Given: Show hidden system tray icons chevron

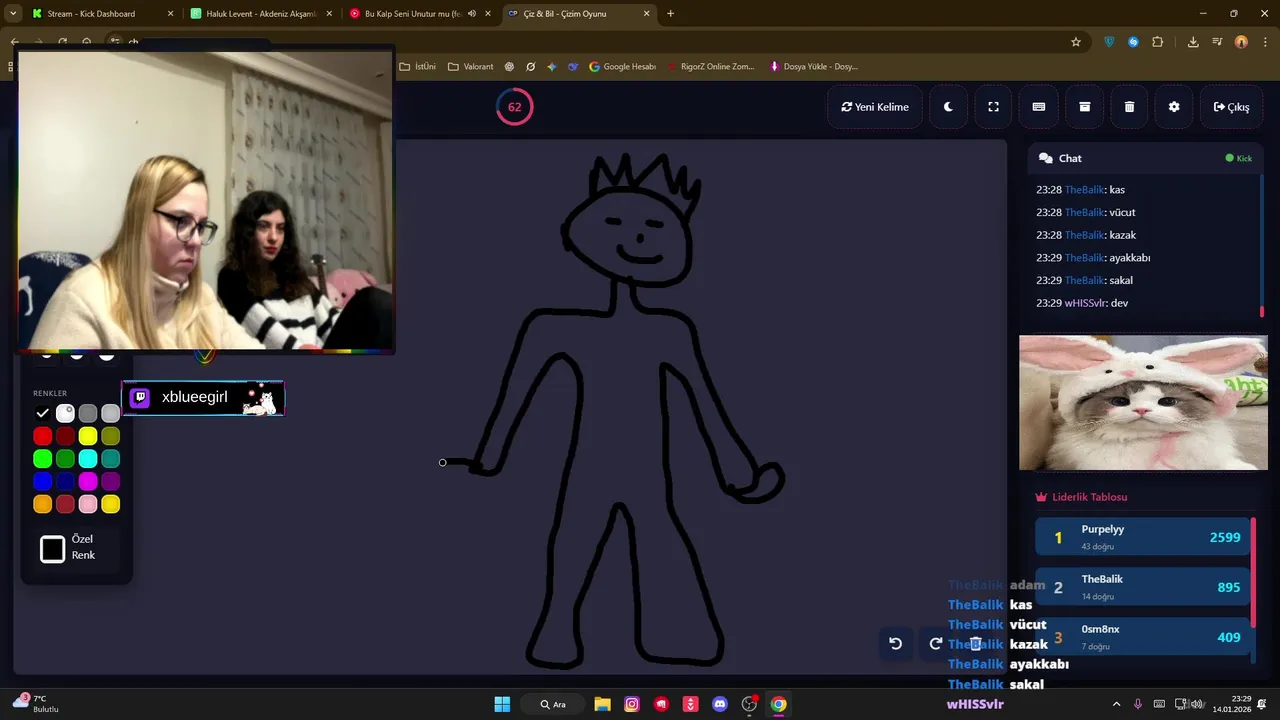Looking at the screenshot, I should click(x=1116, y=704).
